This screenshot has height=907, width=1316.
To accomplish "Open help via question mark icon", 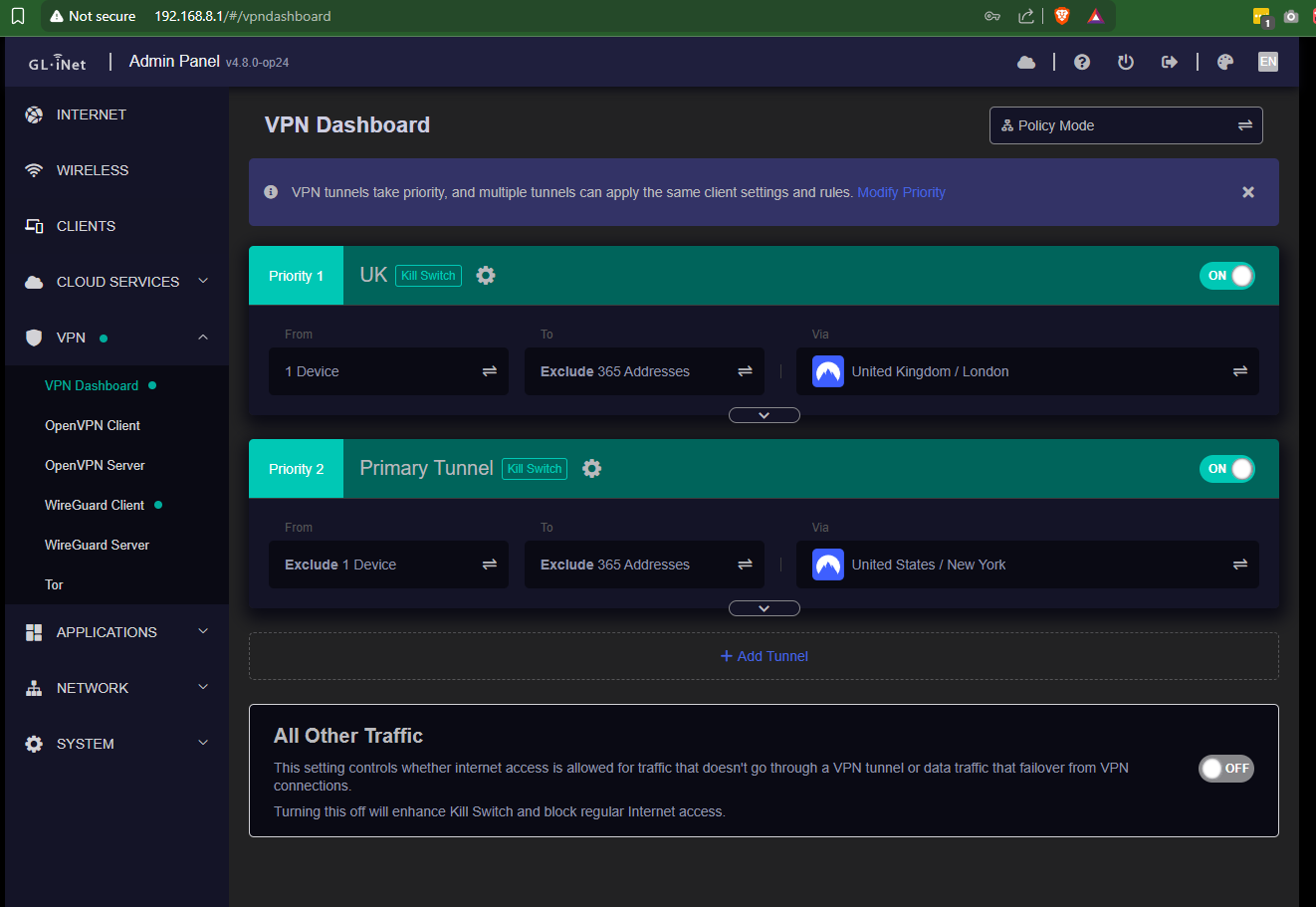I will (x=1082, y=63).
